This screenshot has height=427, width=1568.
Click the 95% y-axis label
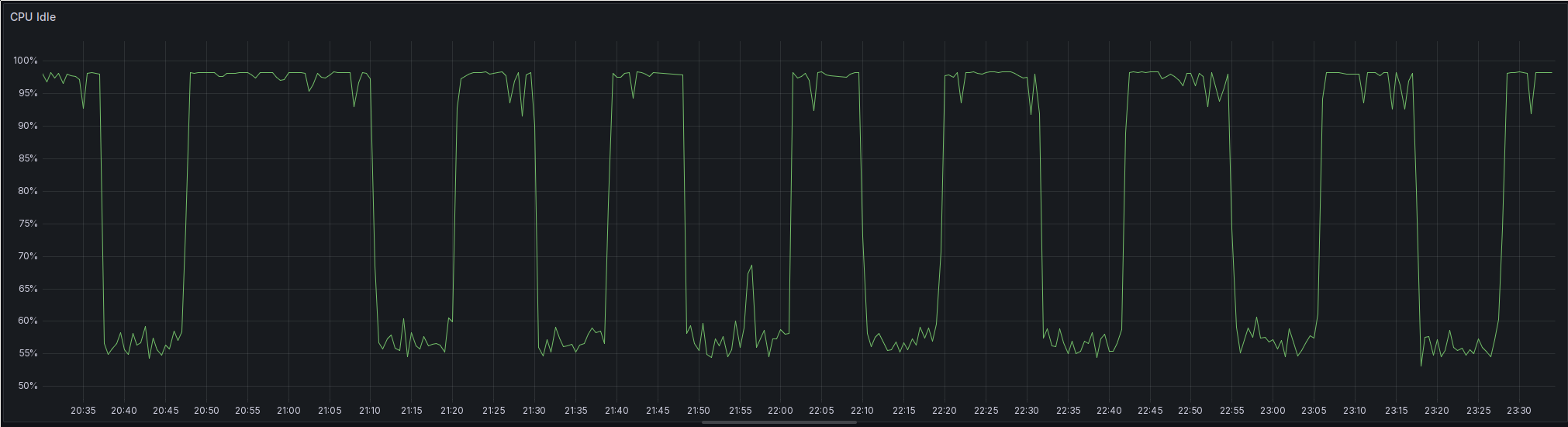[x=28, y=93]
